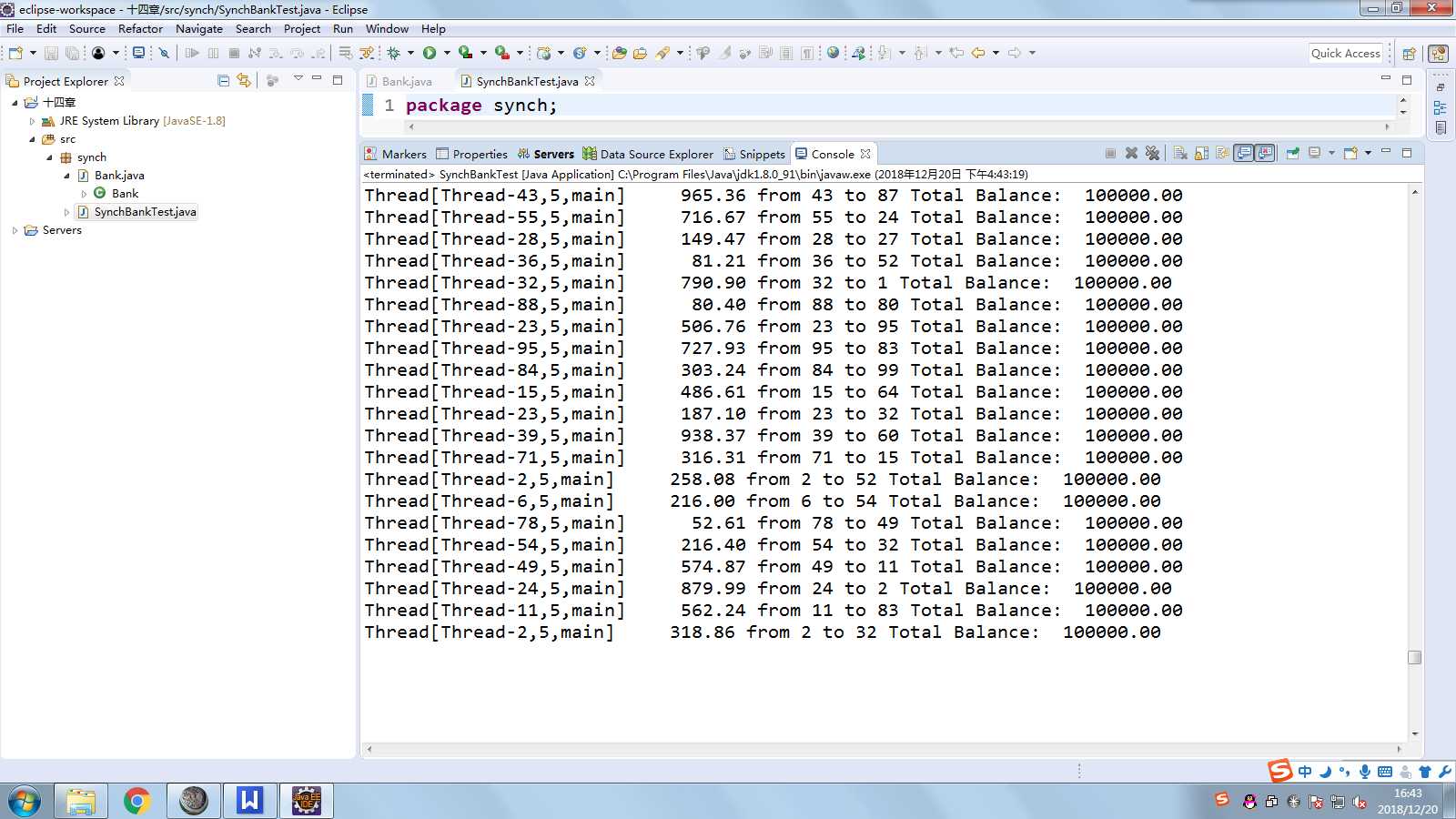Toggle Show Console on standard output change
This screenshot has height=819, width=1456.
click(1244, 153)
